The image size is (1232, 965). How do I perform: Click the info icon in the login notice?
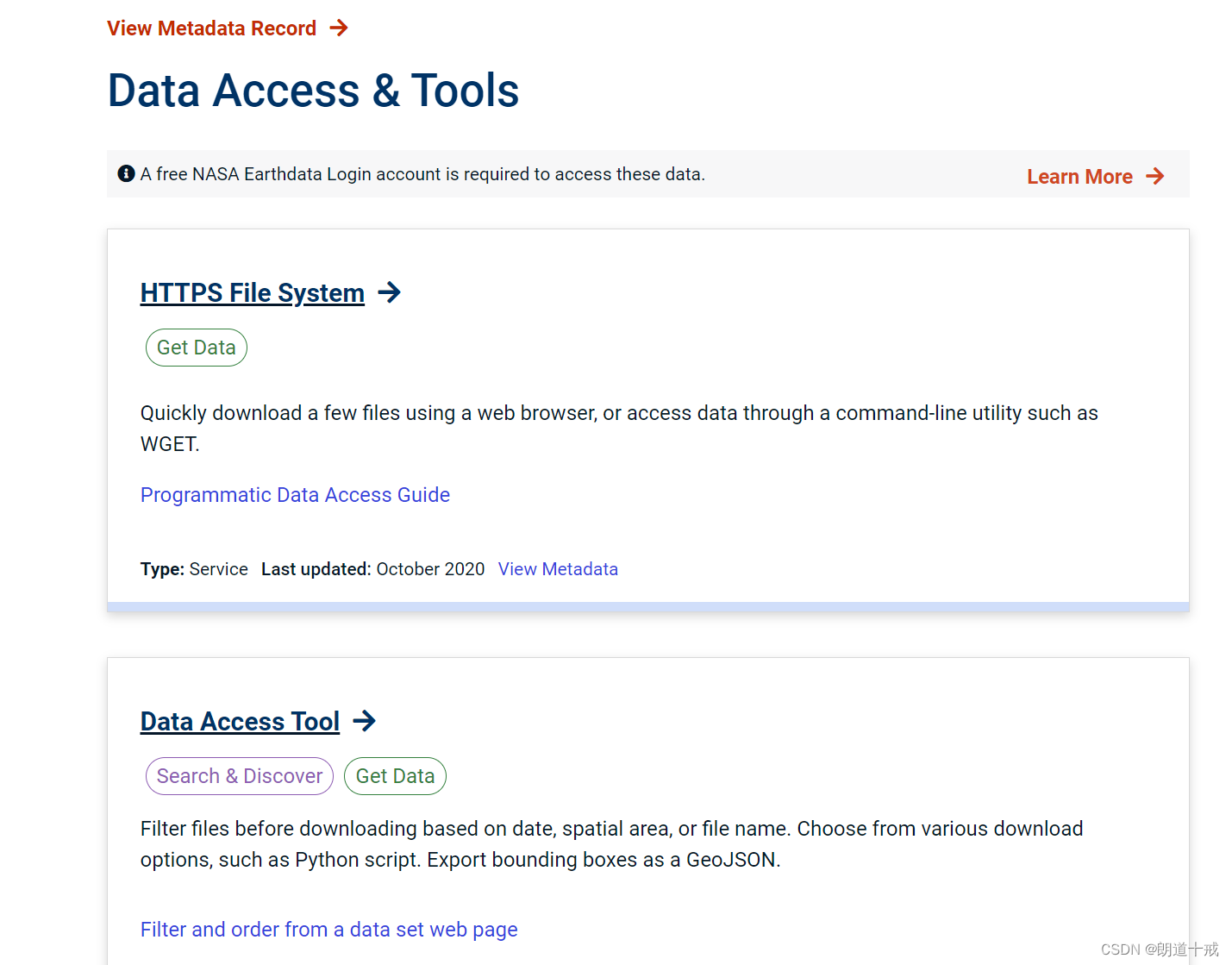[126, 173]
